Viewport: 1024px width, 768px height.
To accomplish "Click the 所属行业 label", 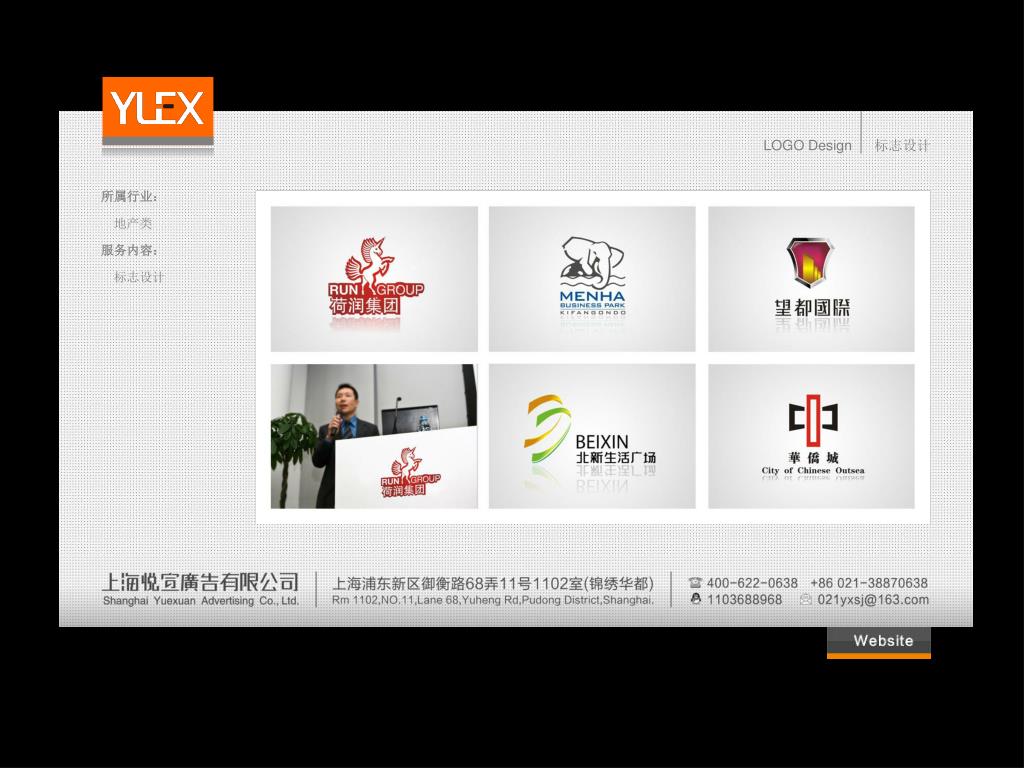I will pyautogui.click(x=129, y=197).
